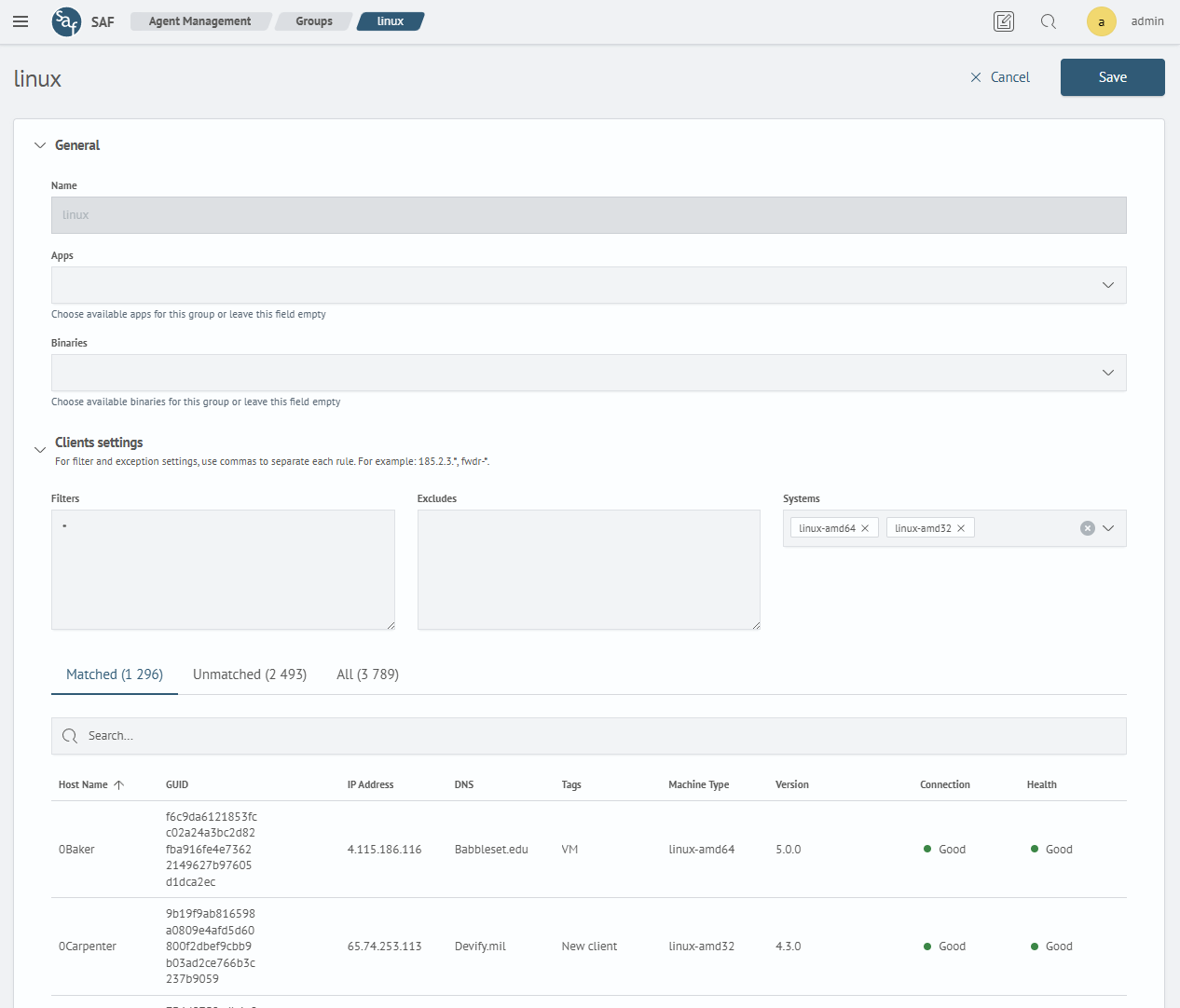This screenshot has width=1180, height=1008.
Task: Click the Babbleset.edu DNS cell
Action: (x=491, y=850)
